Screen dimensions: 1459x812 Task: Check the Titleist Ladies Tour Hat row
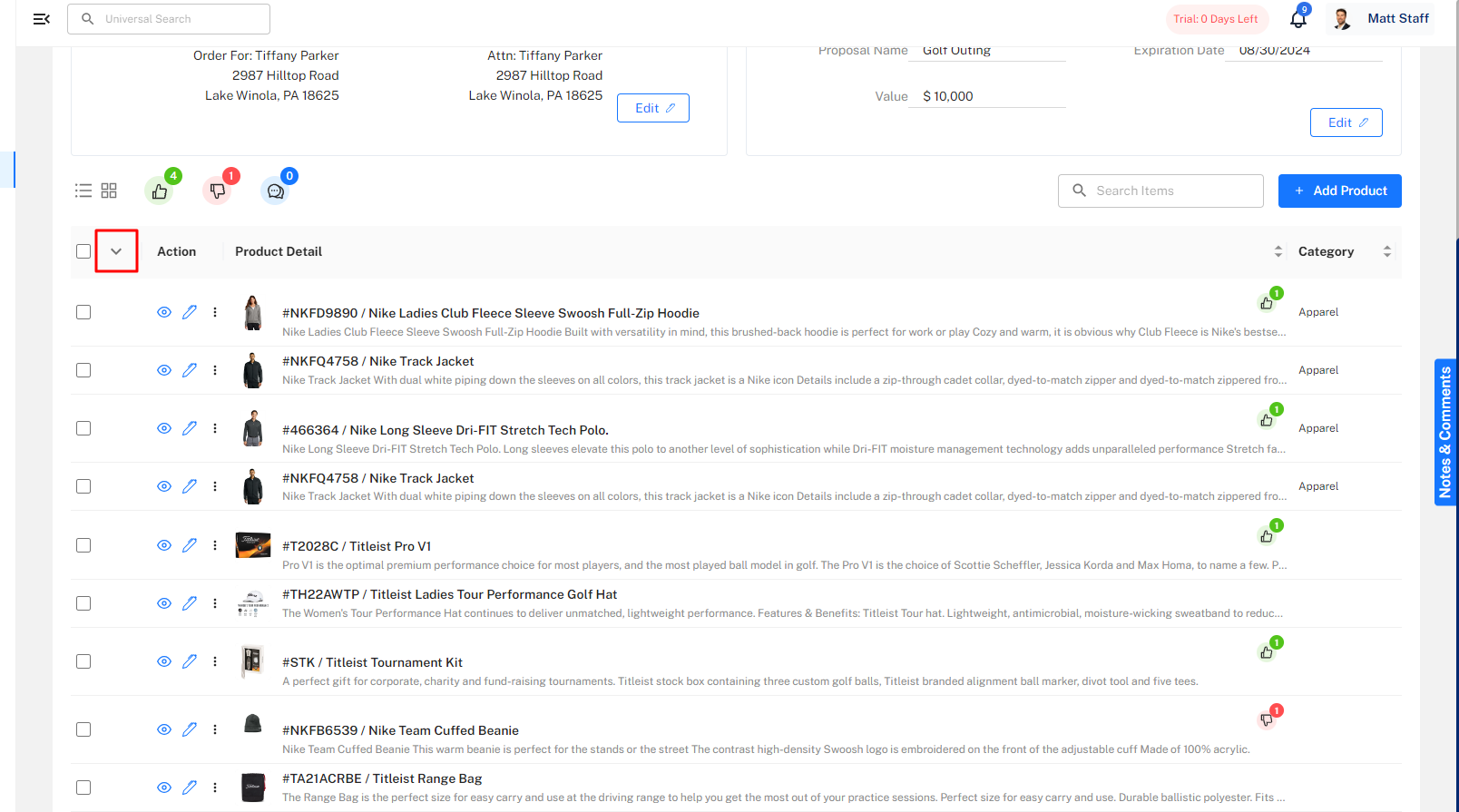click(83, 603)
